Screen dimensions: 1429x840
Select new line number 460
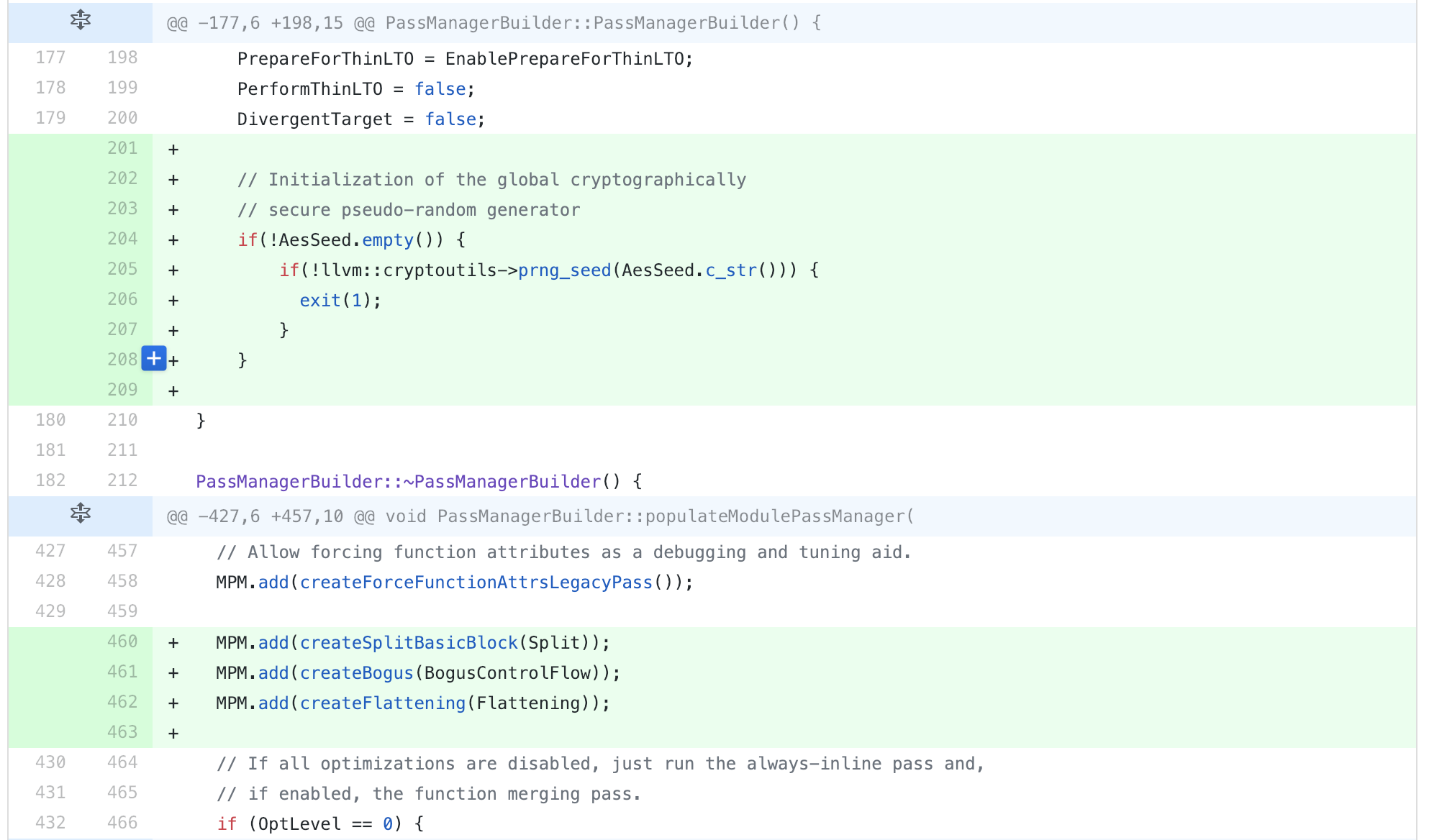tap(122, 642)
